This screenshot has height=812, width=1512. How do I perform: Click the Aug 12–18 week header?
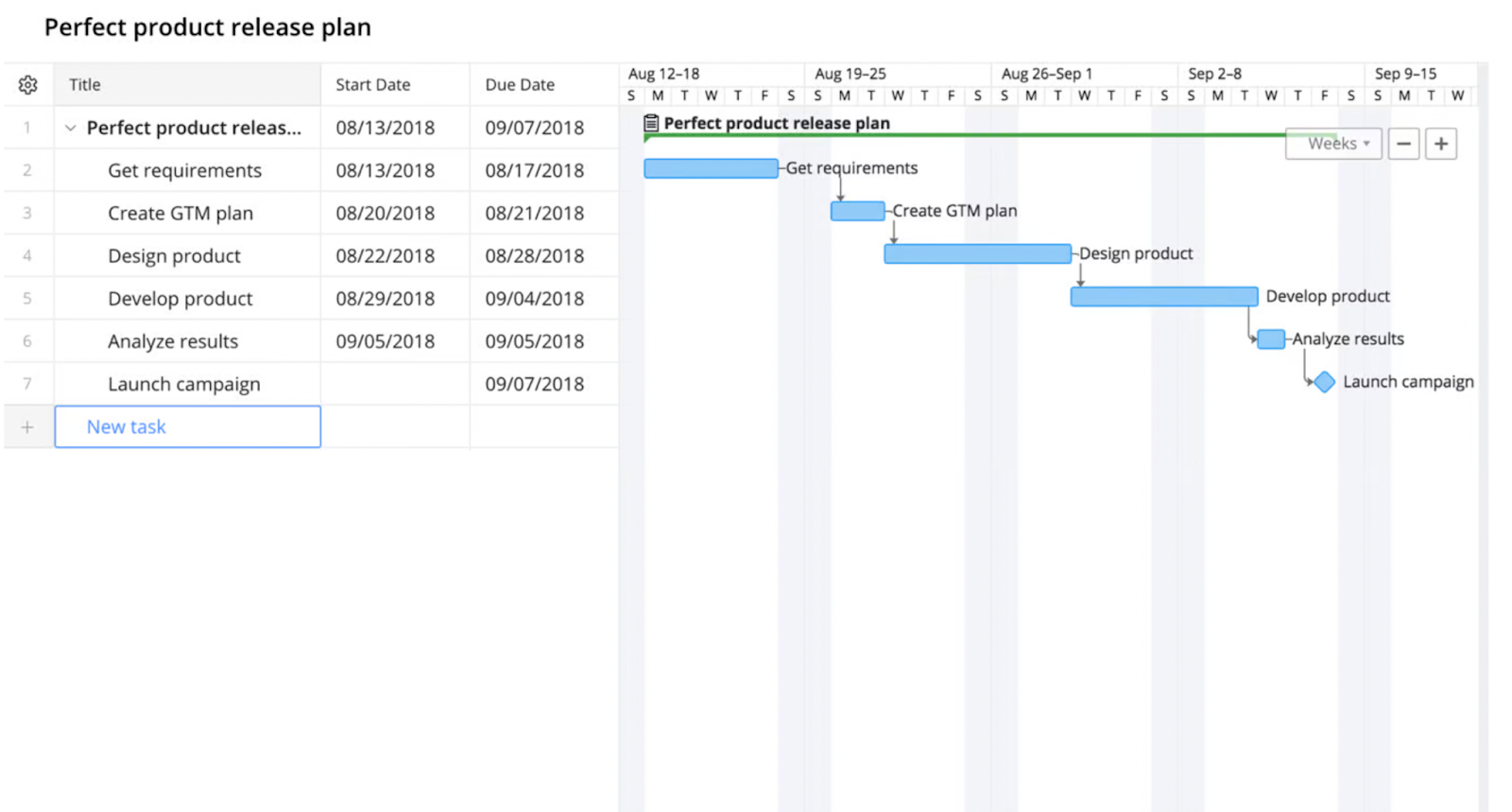663,74
